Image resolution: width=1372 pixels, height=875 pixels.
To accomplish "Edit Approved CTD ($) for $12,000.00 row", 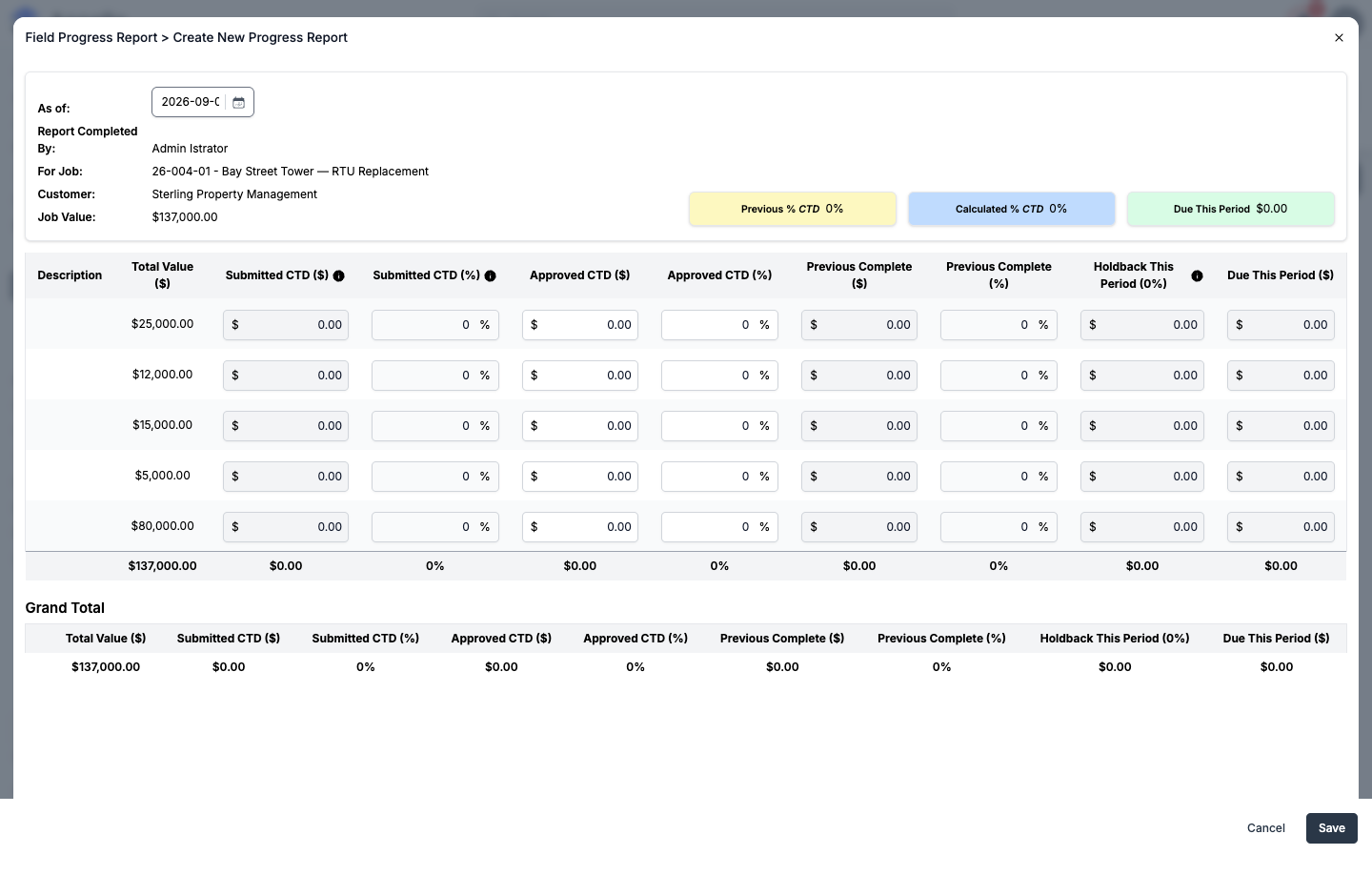I will pyautogui.click(x=580, y=376).
